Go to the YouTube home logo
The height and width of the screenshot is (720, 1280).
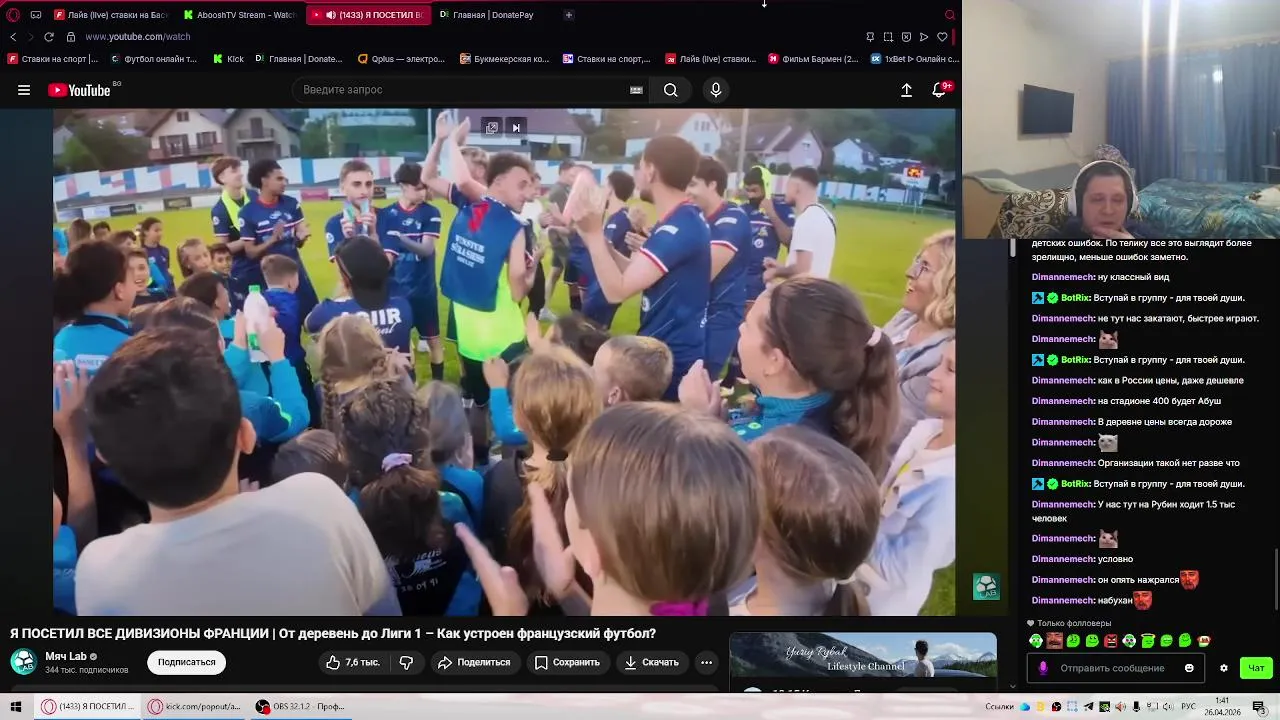pos(79,90)
